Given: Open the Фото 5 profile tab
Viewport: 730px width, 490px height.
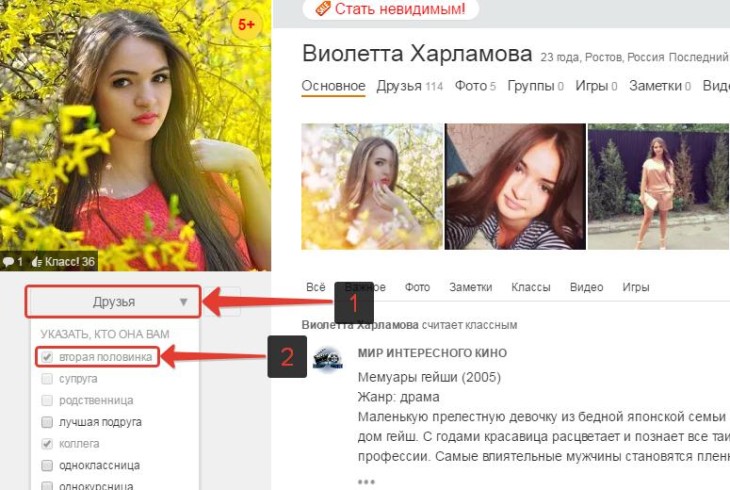Looking at the screenshot, I should (475, 86).
